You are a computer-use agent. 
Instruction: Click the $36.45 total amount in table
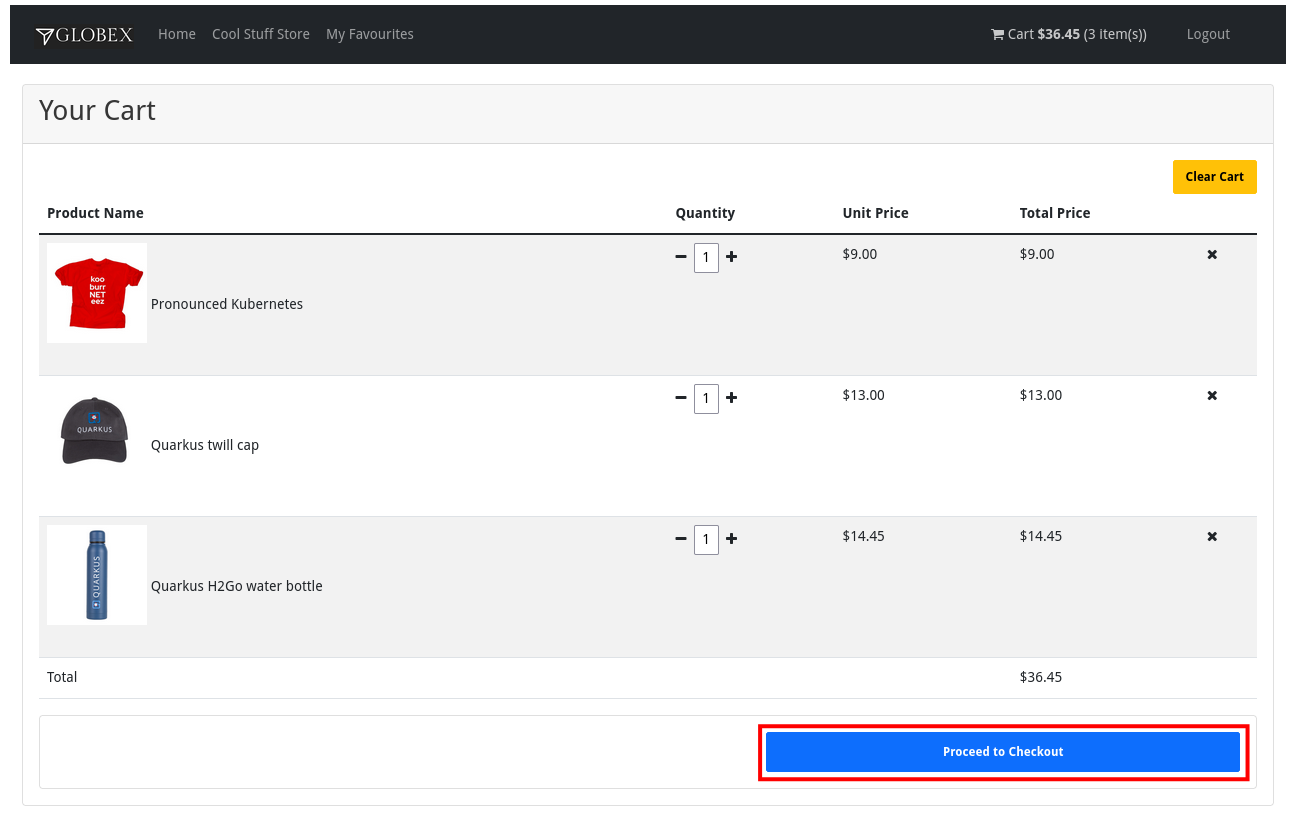(x=1041, y=677)
